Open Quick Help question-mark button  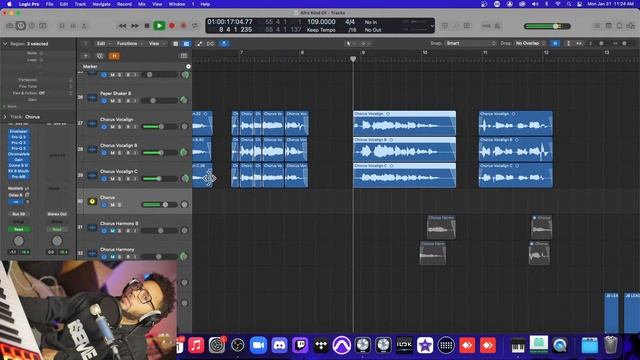pos(32,26)
